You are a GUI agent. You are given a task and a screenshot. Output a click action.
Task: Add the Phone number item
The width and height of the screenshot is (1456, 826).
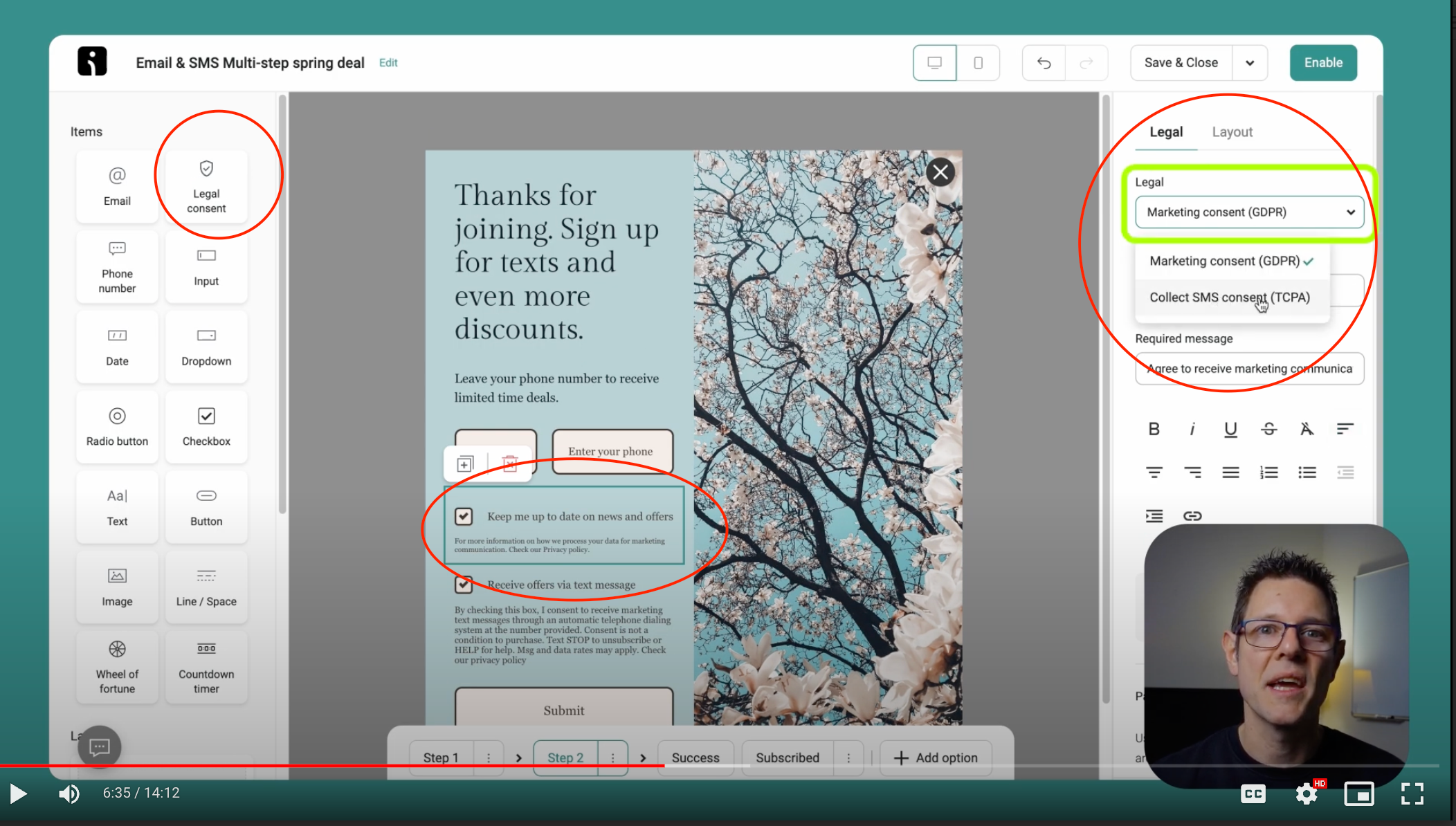point(117,267)
